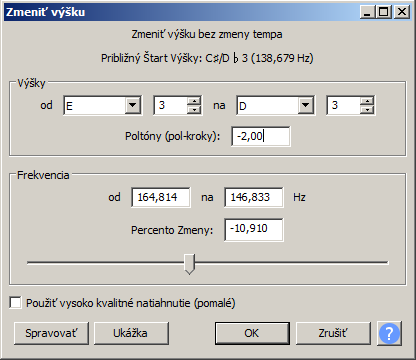Click the Spravovať button
The width and height of the screenshot is (416, 360).
pyautogui.click(x=51, y=333)
